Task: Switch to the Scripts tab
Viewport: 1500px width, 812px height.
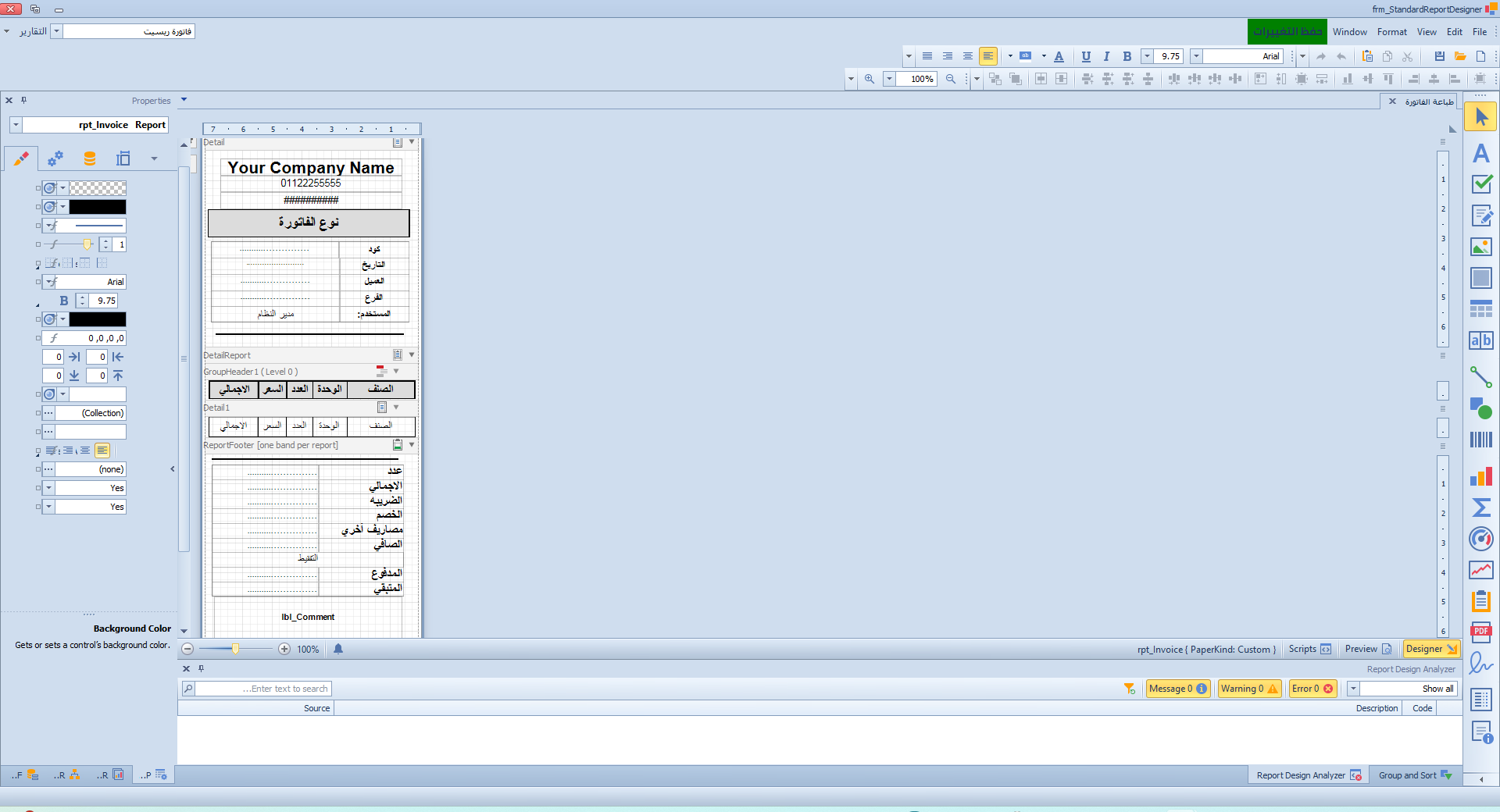Action: click(1309, 649)
